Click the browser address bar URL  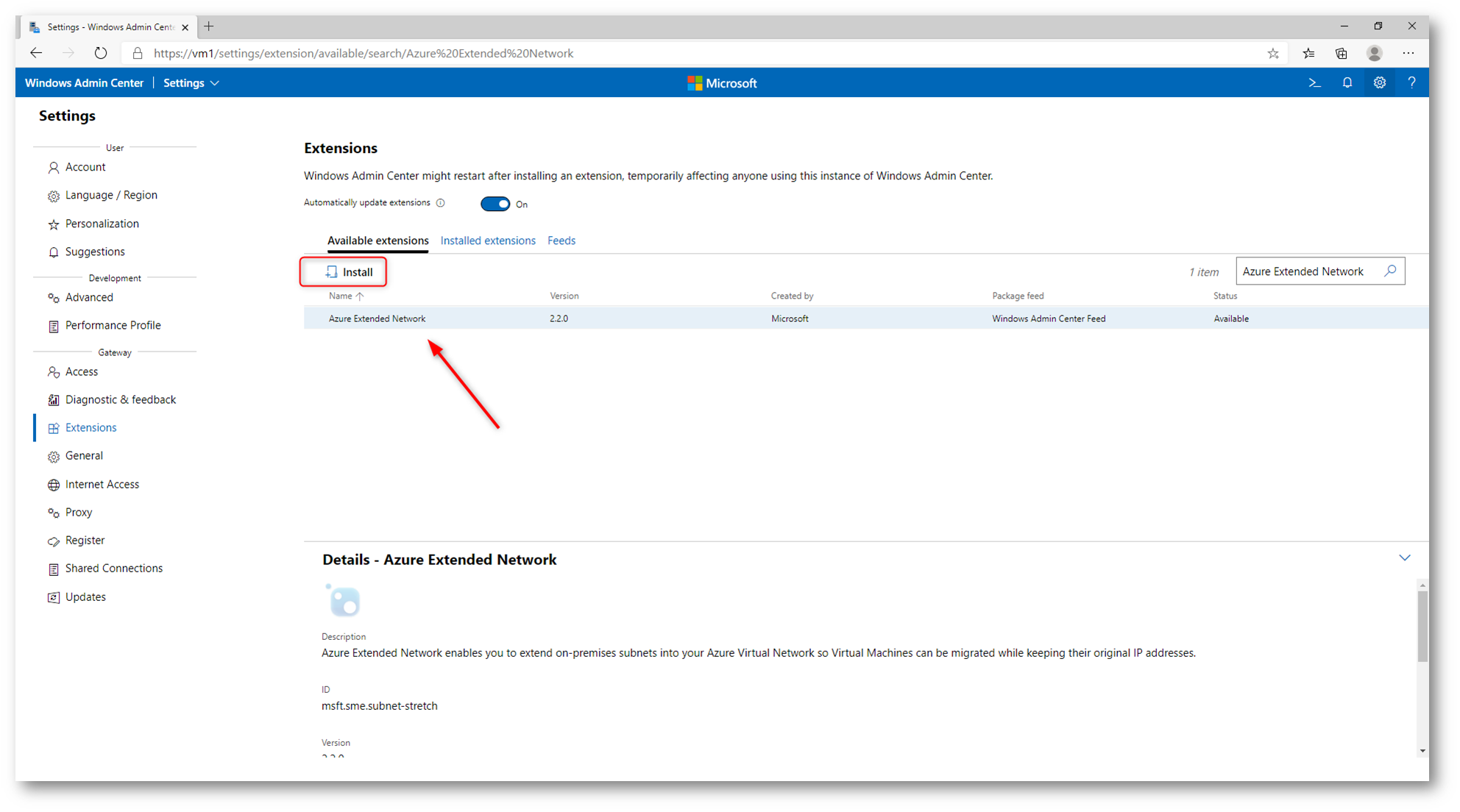(x=364, y=53)
